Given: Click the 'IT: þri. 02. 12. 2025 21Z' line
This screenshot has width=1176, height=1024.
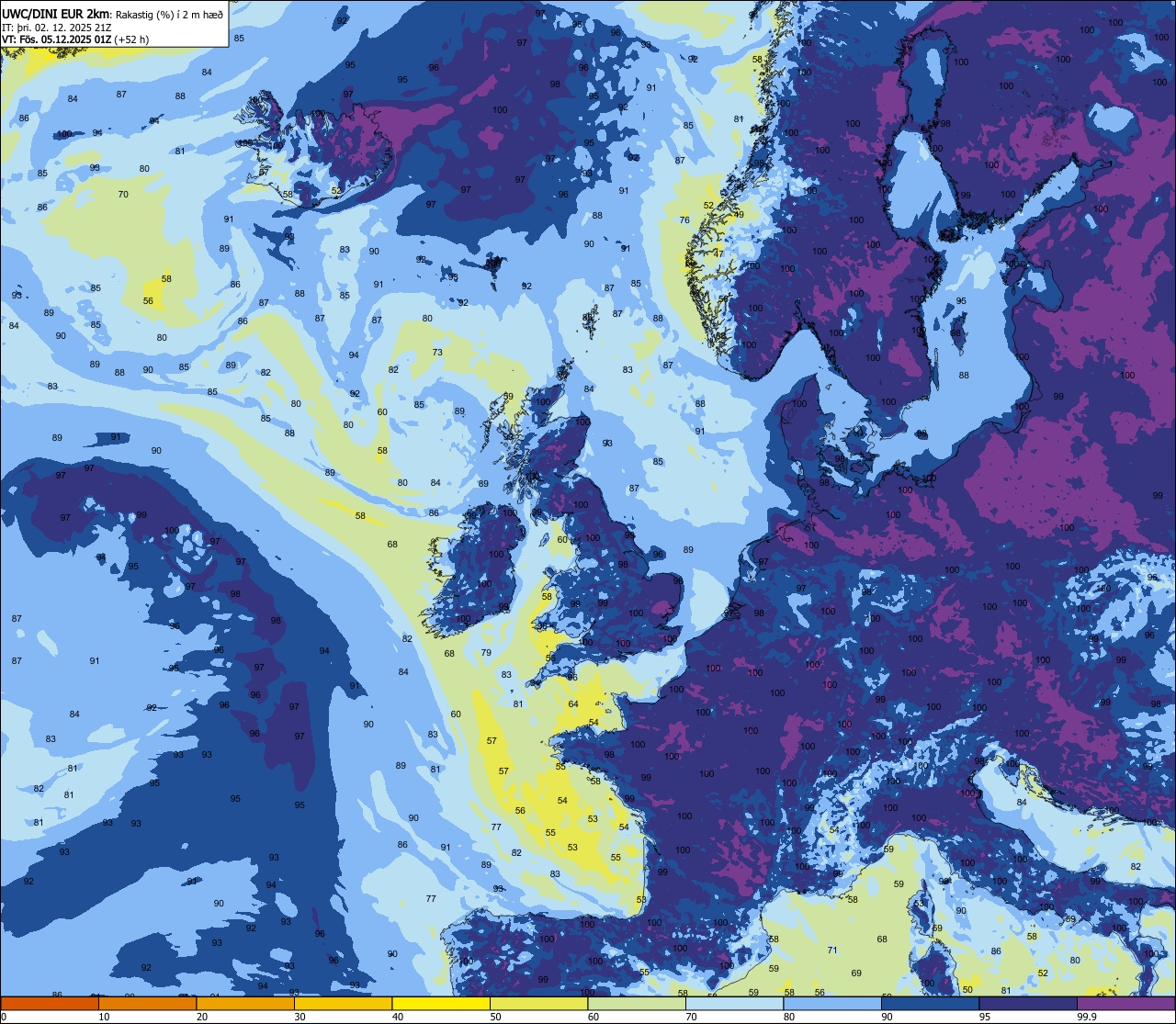Looking at the screenshot, I should (57, 27).
